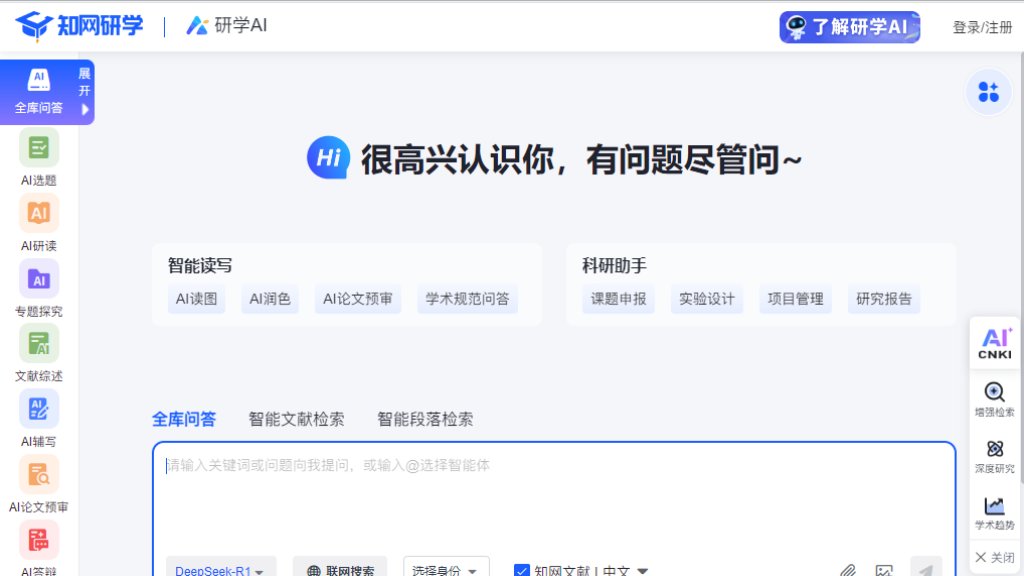The width and height of the screenshot is (1024, 576).
Task: Switch to the 智能段落检索 tab
Action: (x=423, y=419)
